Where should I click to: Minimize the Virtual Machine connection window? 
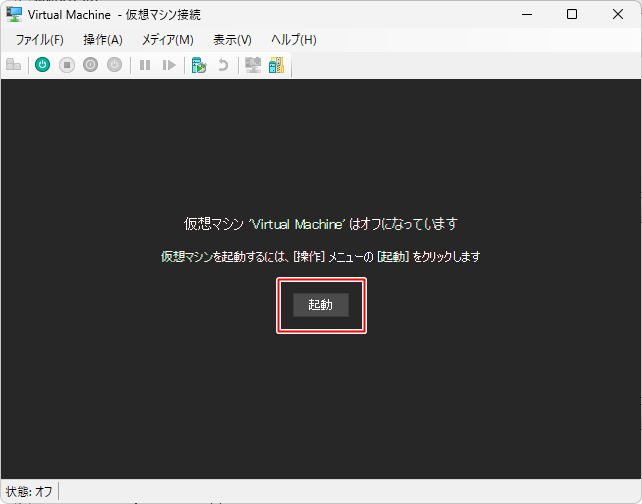tap(526, 14)
